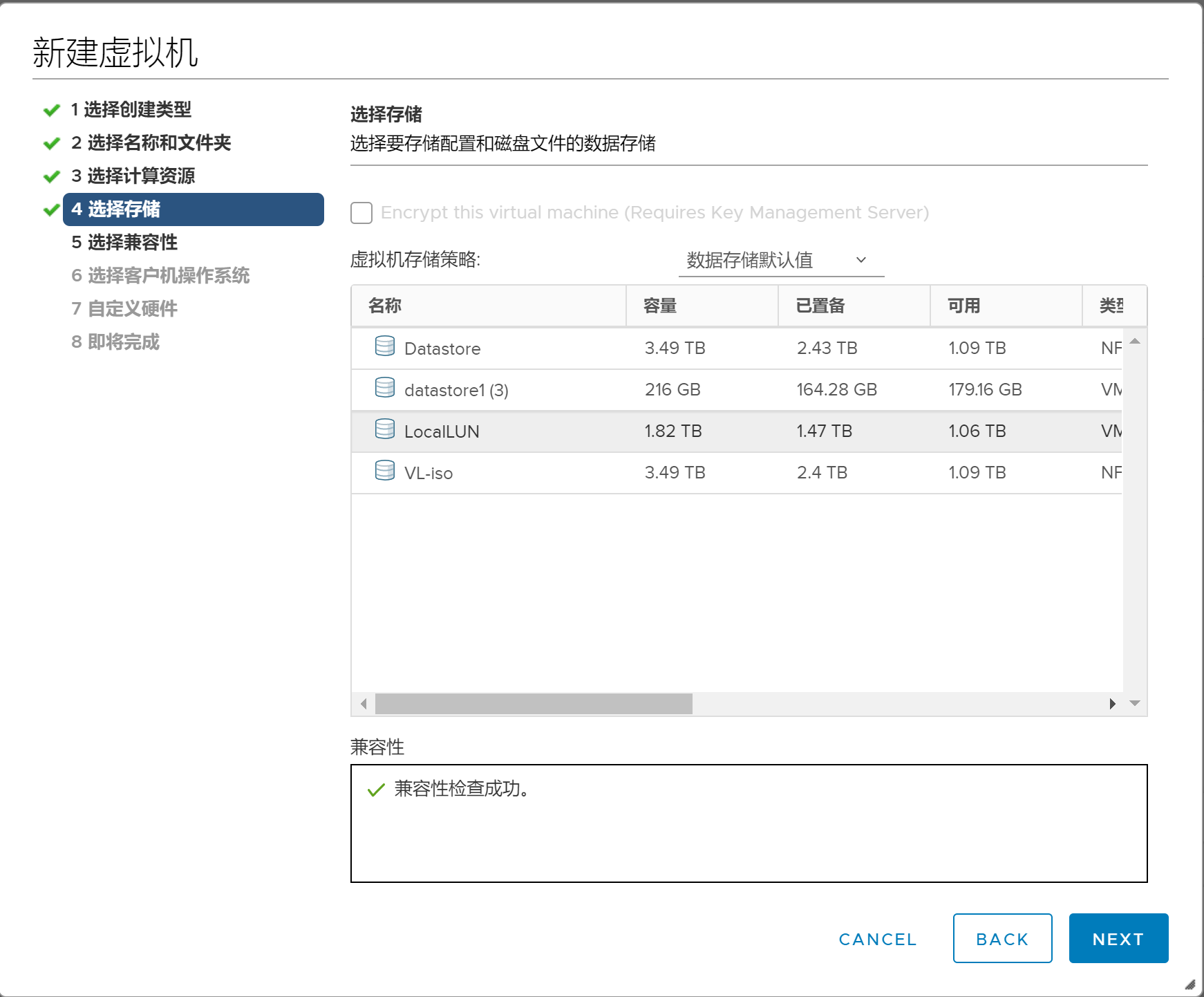
Task: Open step 5 选择兼容性
Action: point(124,243)
